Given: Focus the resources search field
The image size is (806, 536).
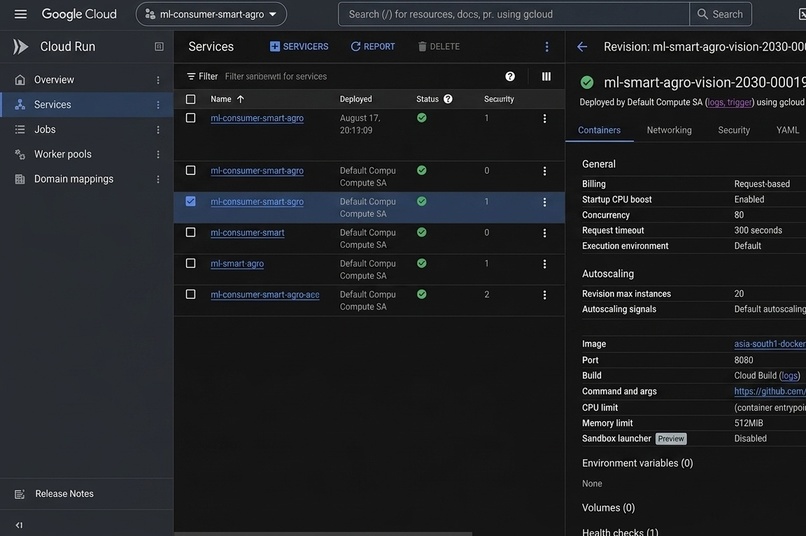Looking at the screenshot, I should pos(513,14).
